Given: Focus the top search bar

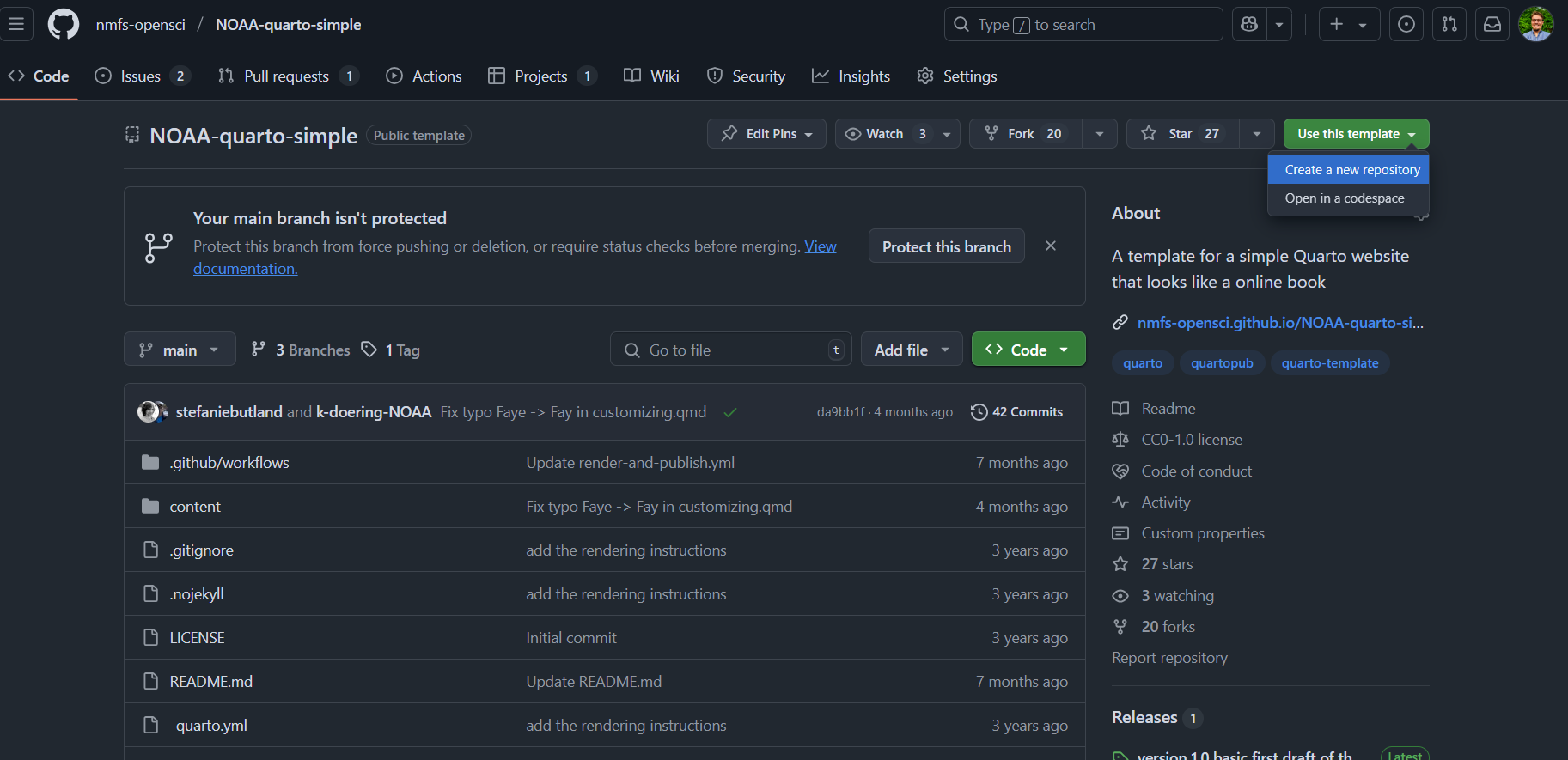Looking at the screenshot, I should (x=1083, y=24).
